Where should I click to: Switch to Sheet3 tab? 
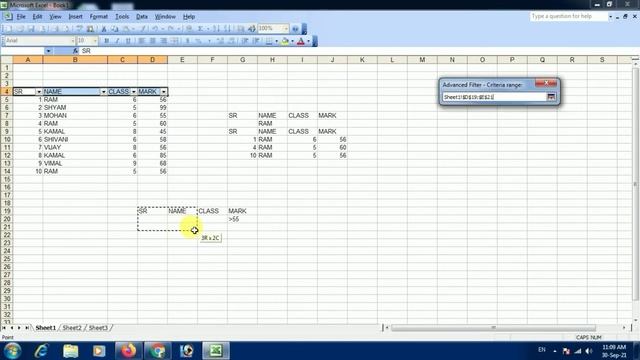98,328
